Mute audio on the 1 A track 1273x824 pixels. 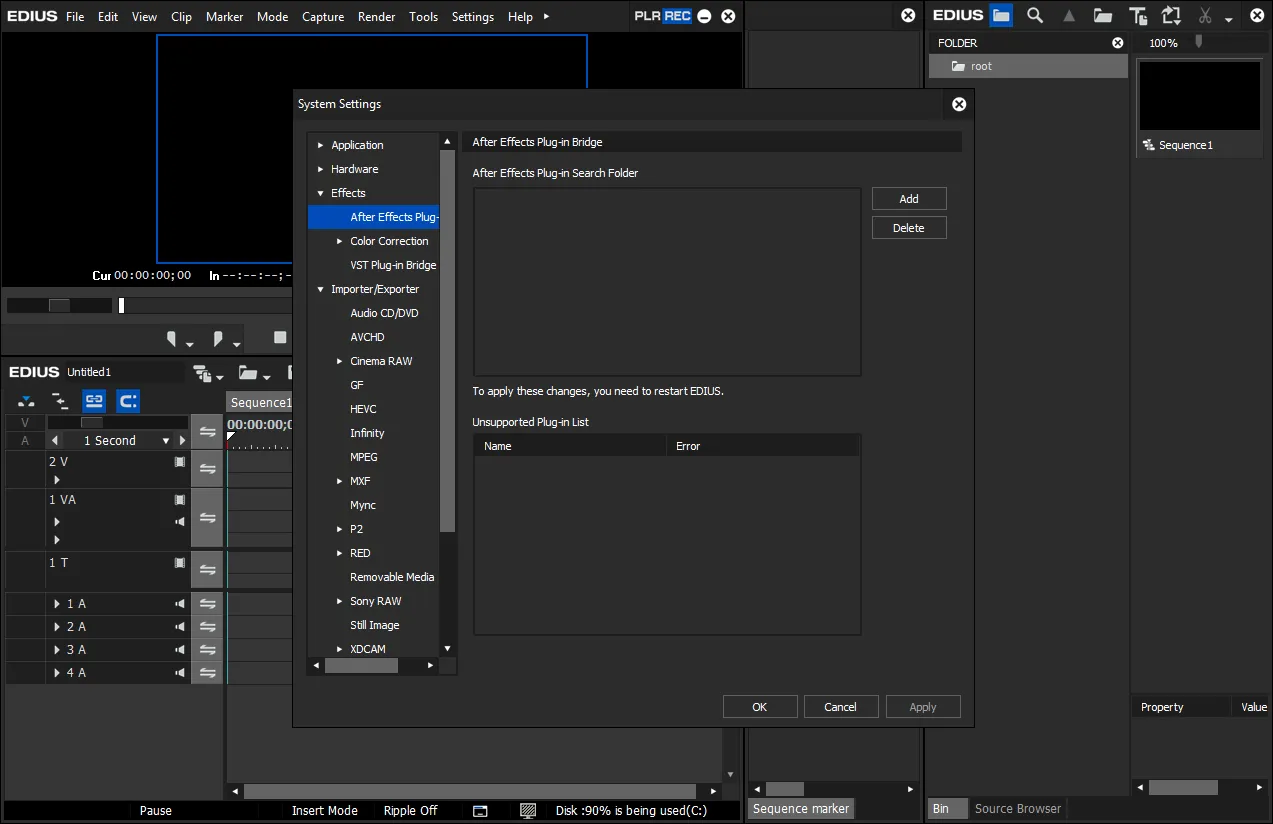coord(180,604)
